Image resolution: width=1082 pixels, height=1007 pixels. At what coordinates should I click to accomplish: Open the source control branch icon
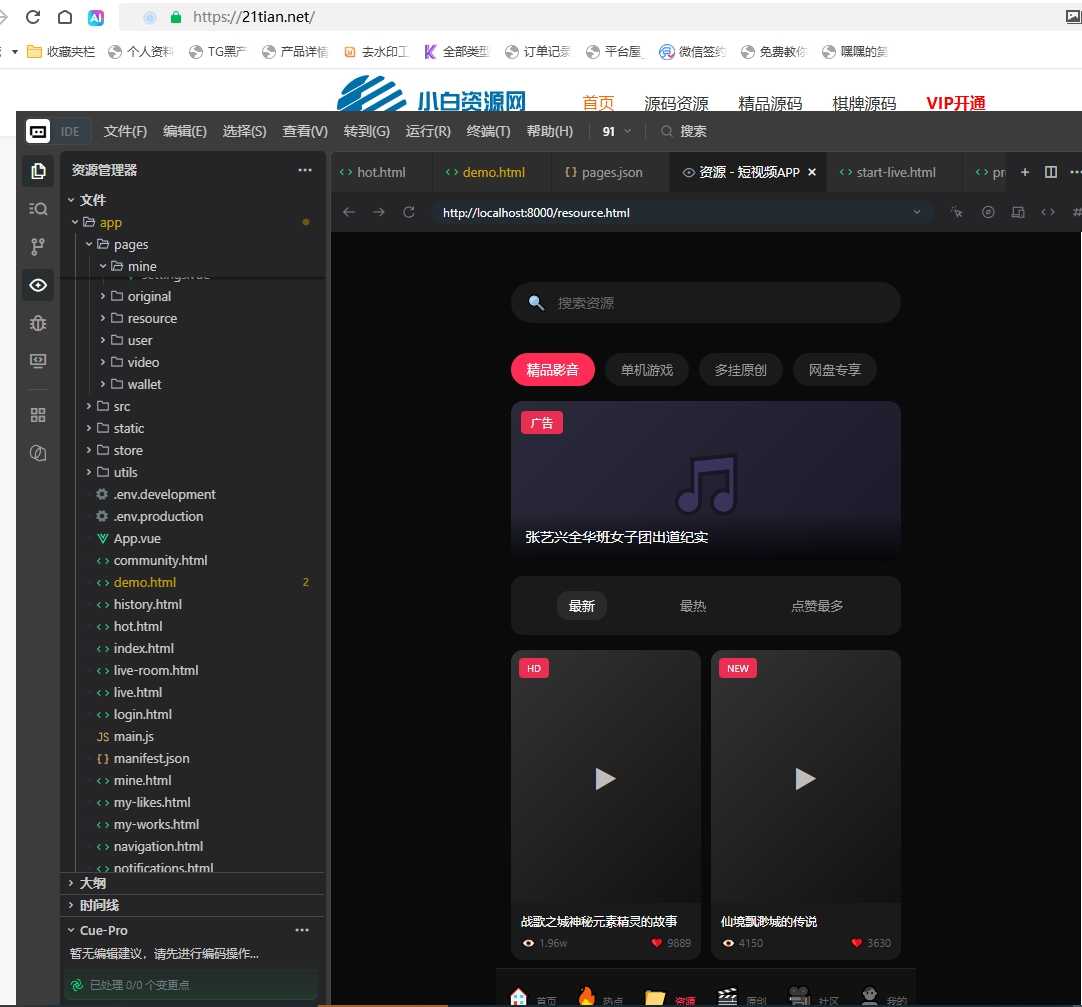[38, 246]
